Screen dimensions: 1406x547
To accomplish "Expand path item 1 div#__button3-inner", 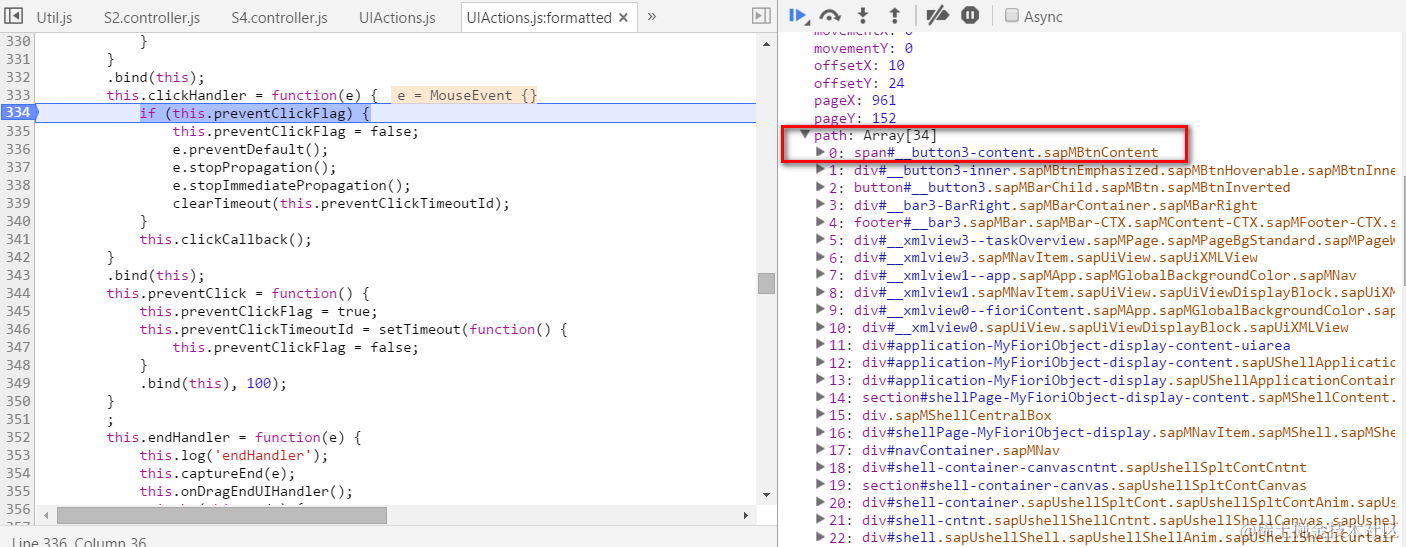I will point(821,170).
